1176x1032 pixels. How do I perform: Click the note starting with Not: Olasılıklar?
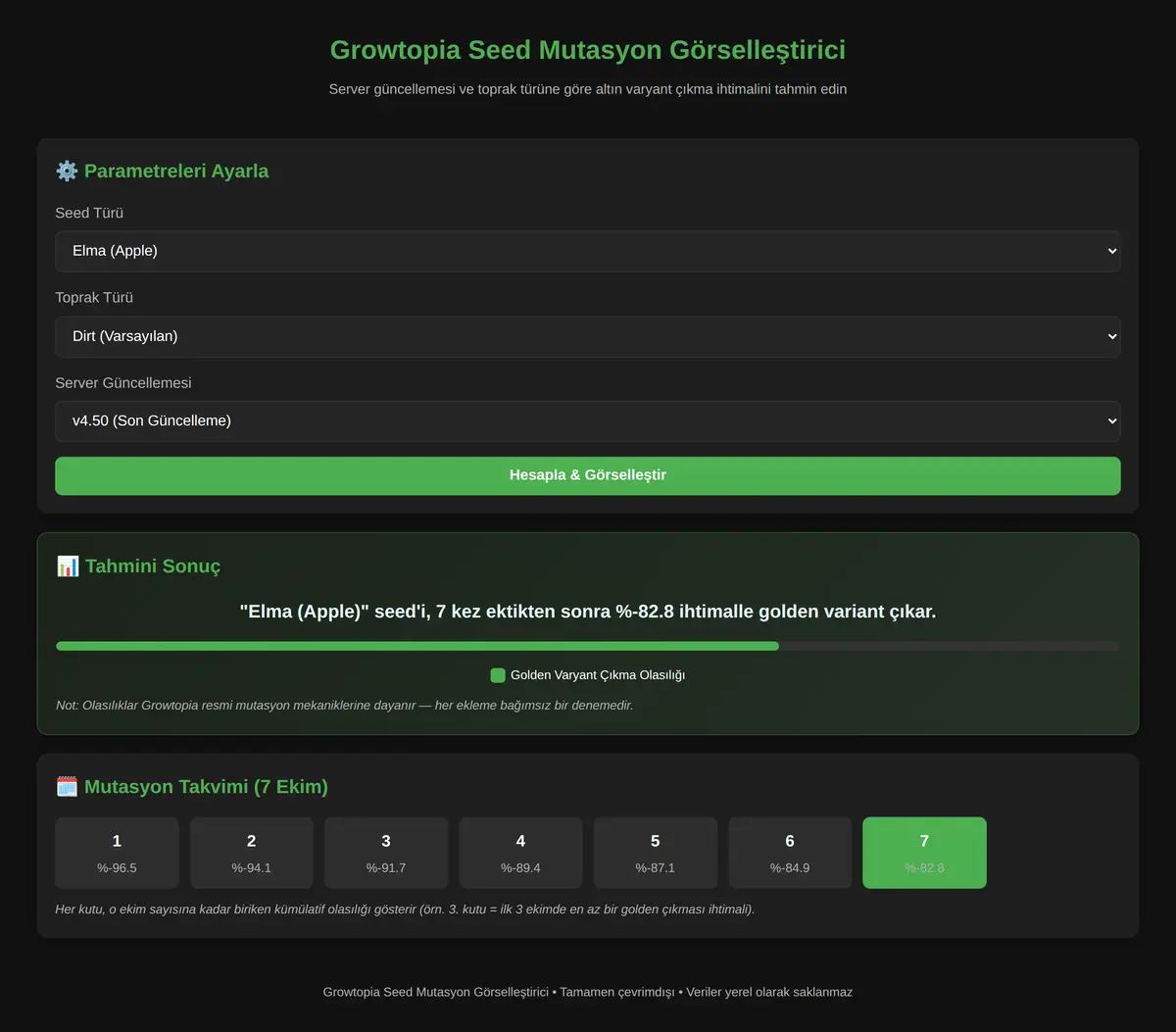click(x=345, y=705)
